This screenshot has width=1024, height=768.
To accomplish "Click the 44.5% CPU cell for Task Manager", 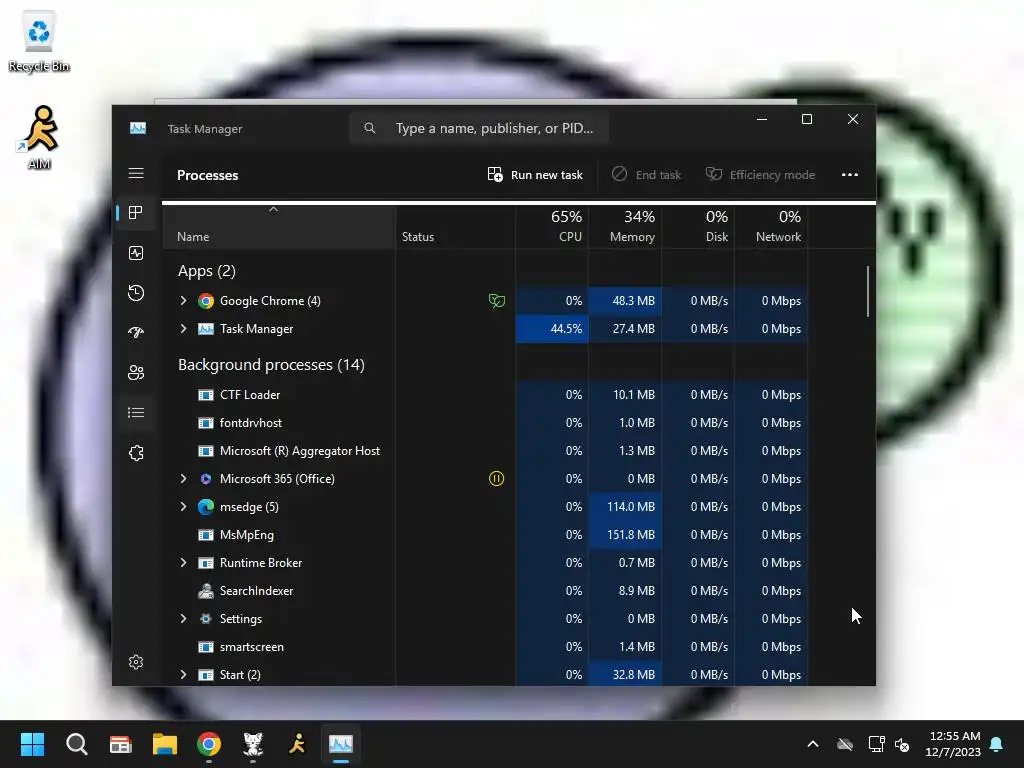I will (x=552, y=328).
